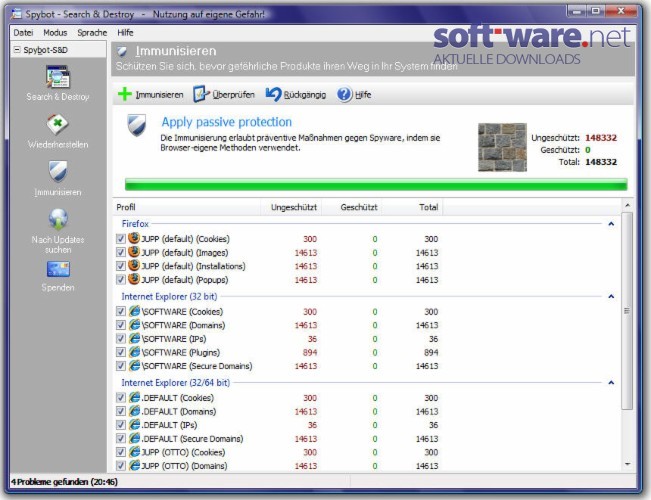
Task: Click the shield icon beside Apply passive protection
Action: click(137, 125)
